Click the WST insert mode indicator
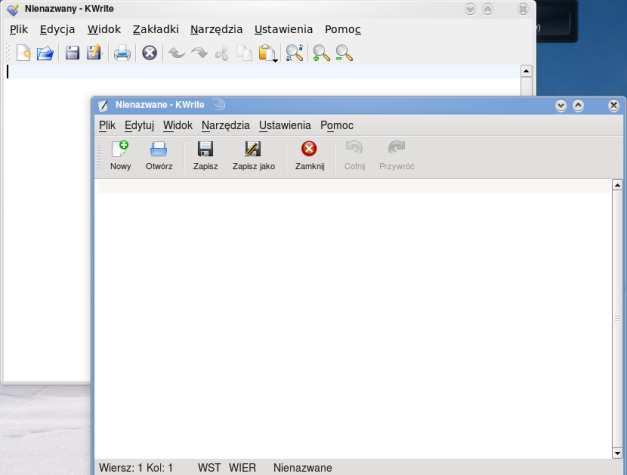 [209, 468]
